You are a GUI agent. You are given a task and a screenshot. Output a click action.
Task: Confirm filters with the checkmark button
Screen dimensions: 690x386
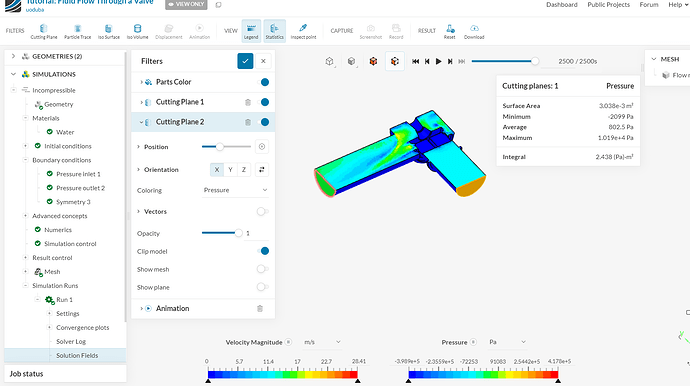245,61
